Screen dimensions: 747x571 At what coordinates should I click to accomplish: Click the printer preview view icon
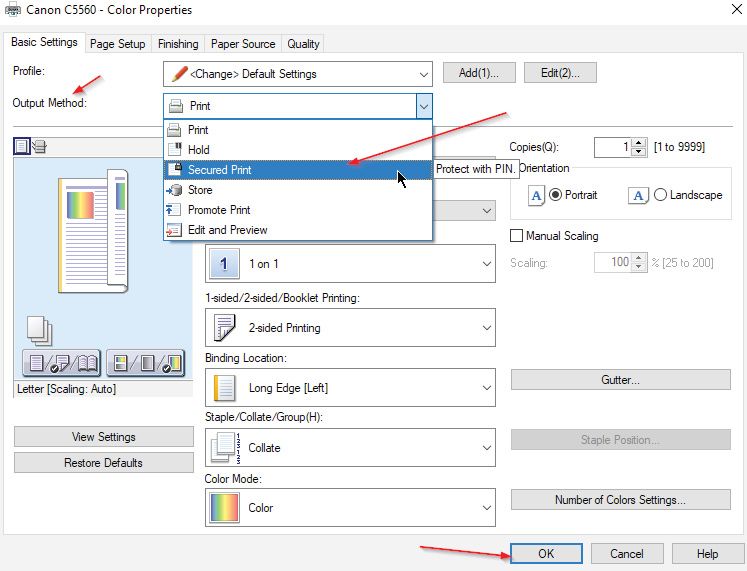click(40, 146)
